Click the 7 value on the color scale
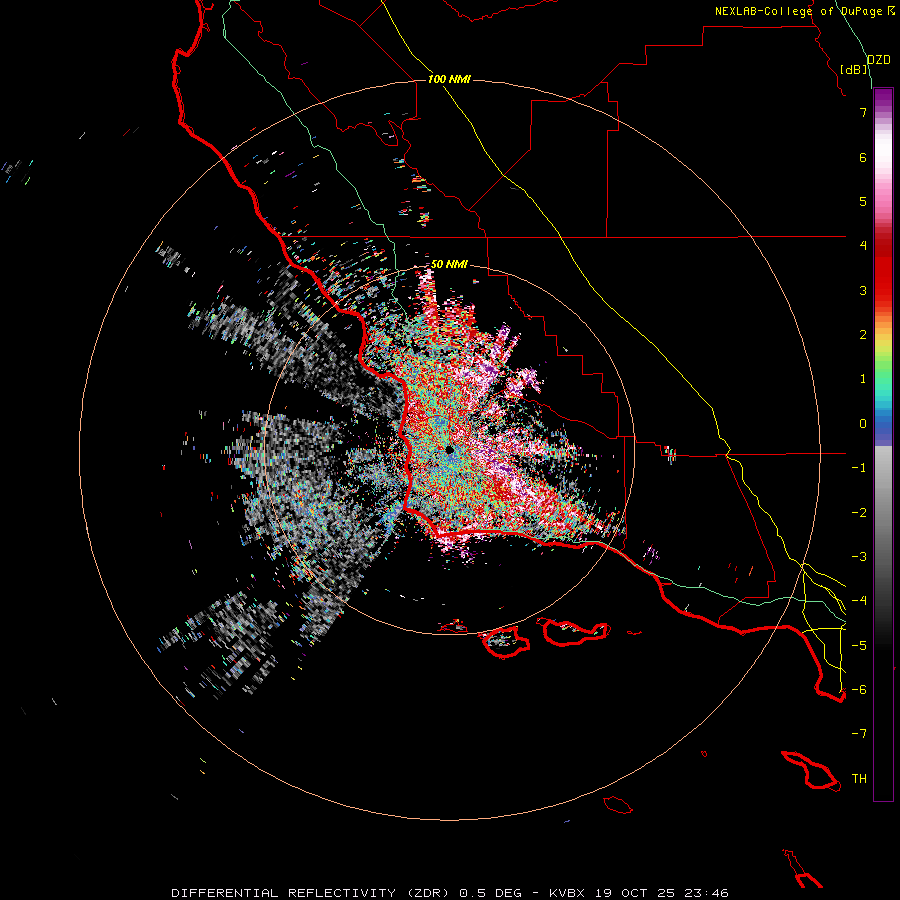The width and height of the screenshot is (900, 900). coord(863,112)
